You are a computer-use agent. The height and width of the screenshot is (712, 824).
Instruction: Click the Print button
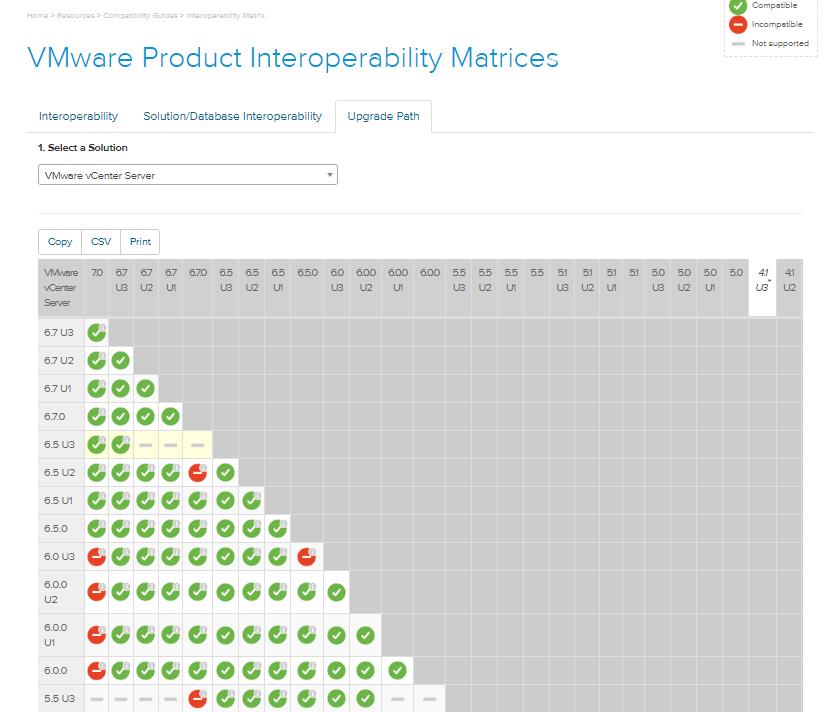[x=140, y=242]
